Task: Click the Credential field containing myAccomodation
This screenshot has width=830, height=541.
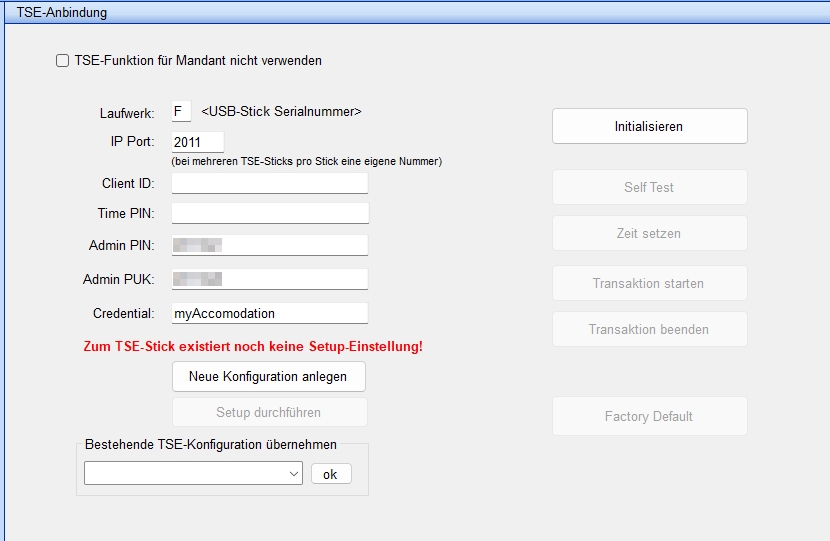Action: click(270, 313)
